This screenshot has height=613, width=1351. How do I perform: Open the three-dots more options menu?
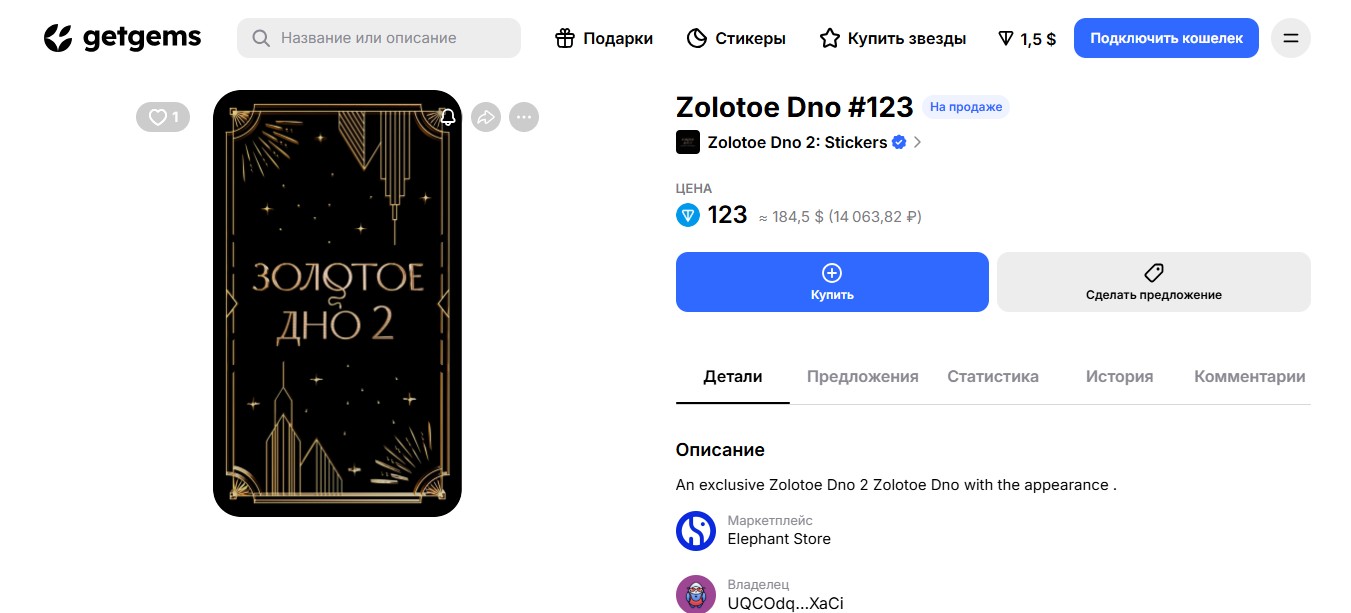524,117
